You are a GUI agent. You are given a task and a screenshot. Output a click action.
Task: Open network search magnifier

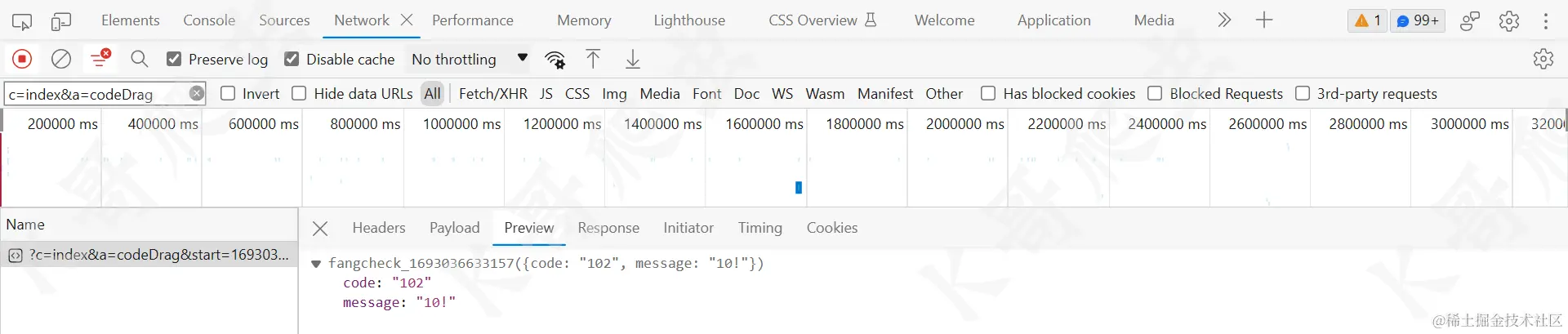pyautogui.click(x=140, y=59)
